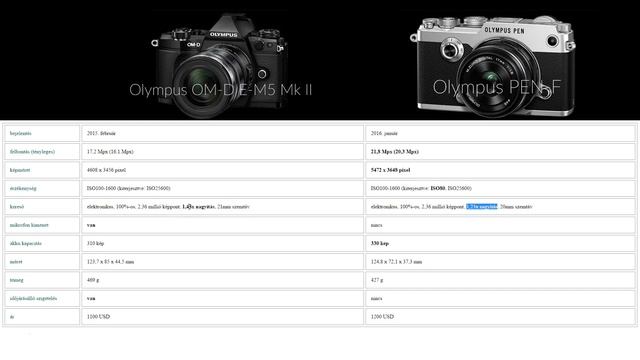Image resolution: width=640 pixels, height=360 pixels.
Task: Click the '330 kép' battery value
Action: coord(380,244)
